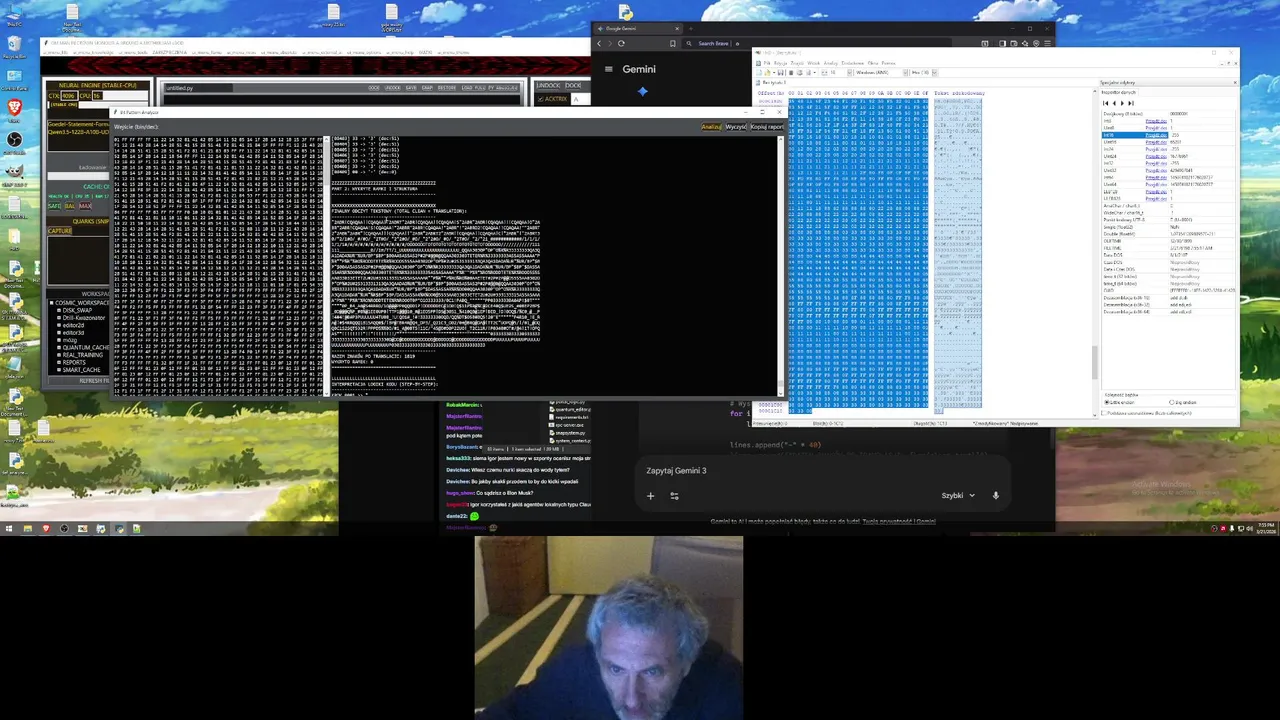Click Kopiuj raport button
Screen dimensions: 1280x720
pos(766,127)
